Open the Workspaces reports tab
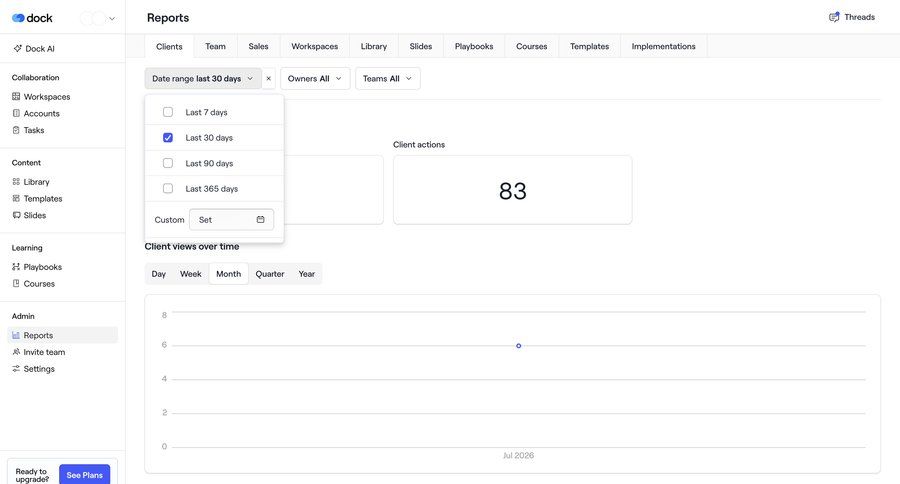The height and width of the screenshot is (484, 900). (x=315, y=47)
